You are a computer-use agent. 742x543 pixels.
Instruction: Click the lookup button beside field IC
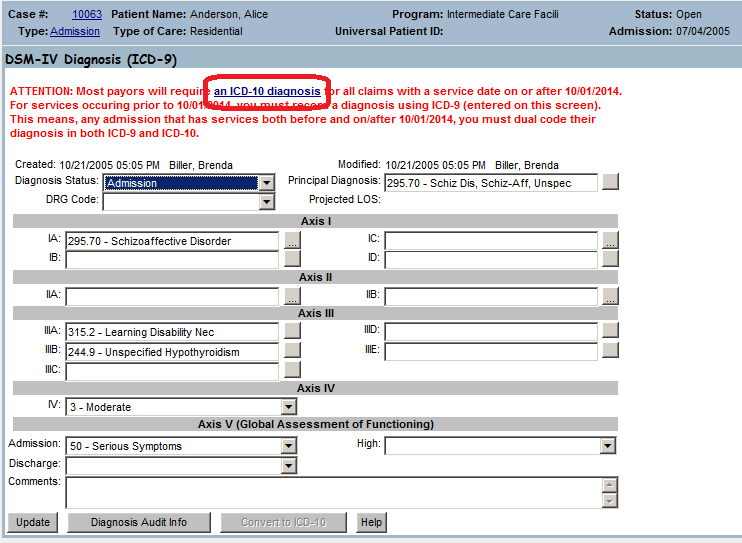point(610,241)
